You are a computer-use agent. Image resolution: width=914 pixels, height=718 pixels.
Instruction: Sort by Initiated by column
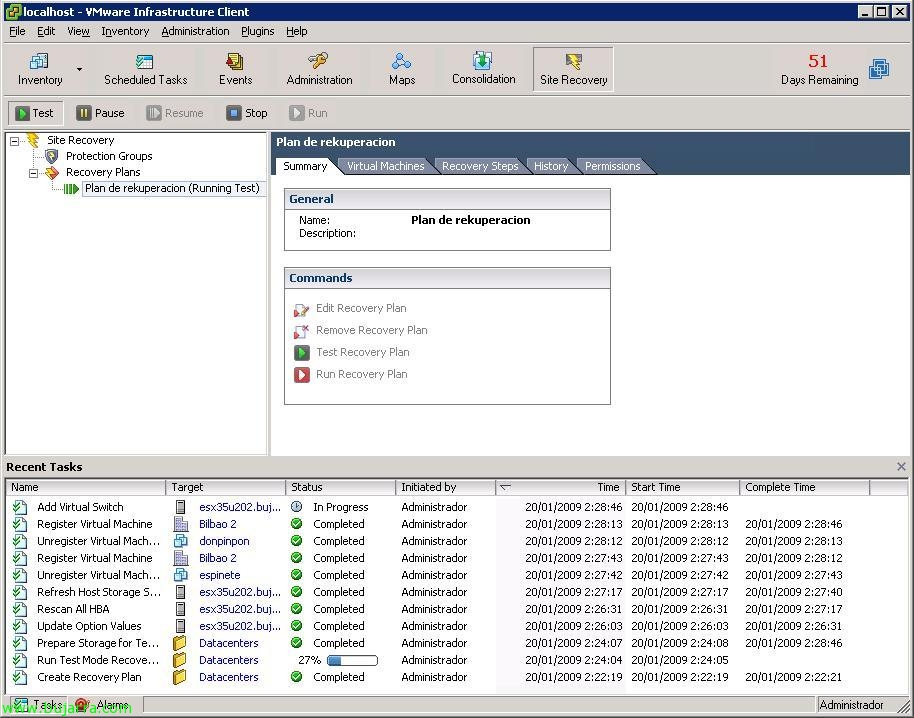click(445, 487)
